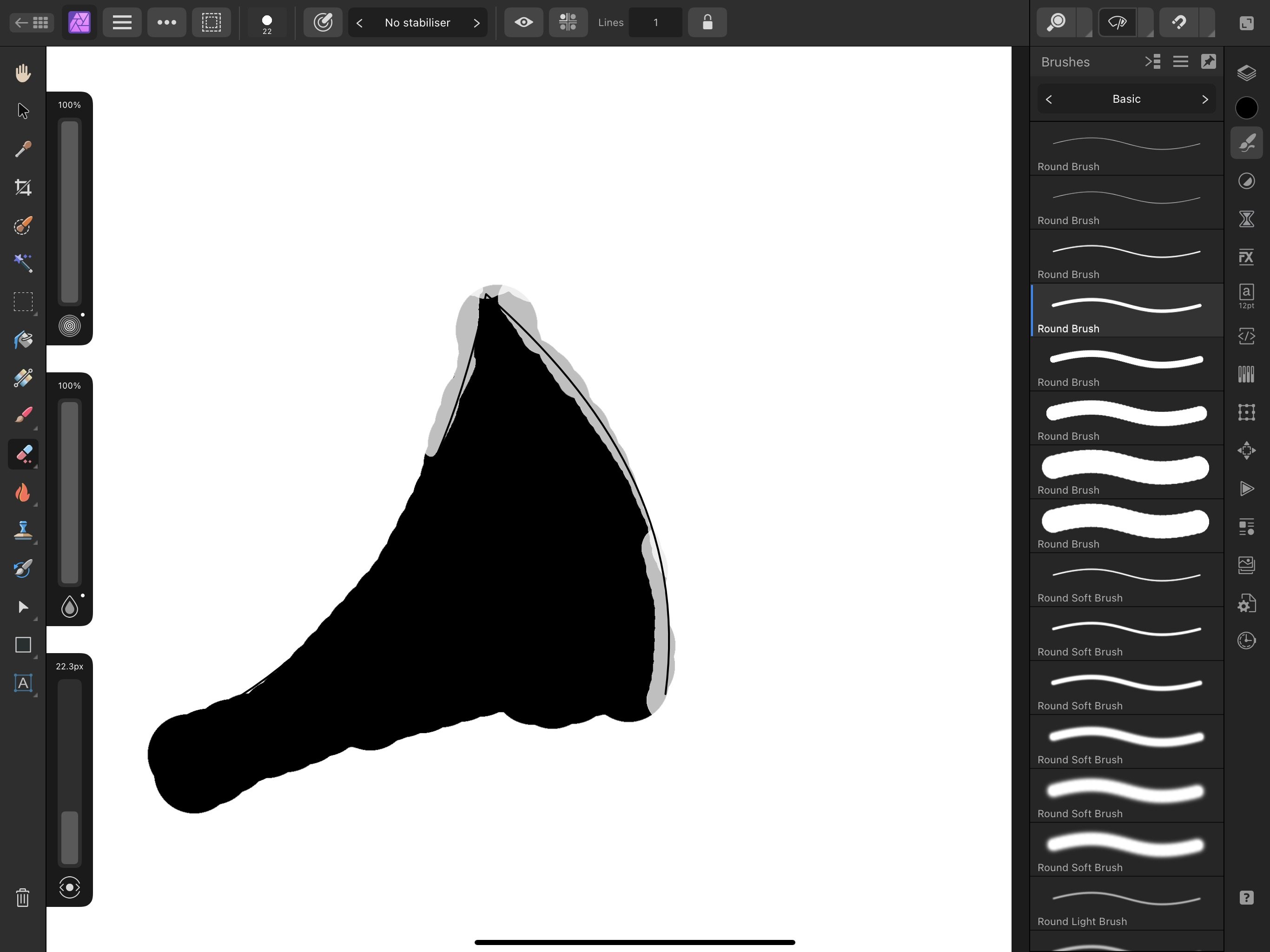
Task: Toggle the eye preview button in toolbar
Action: pyautogui.click(x=523, y=22)
